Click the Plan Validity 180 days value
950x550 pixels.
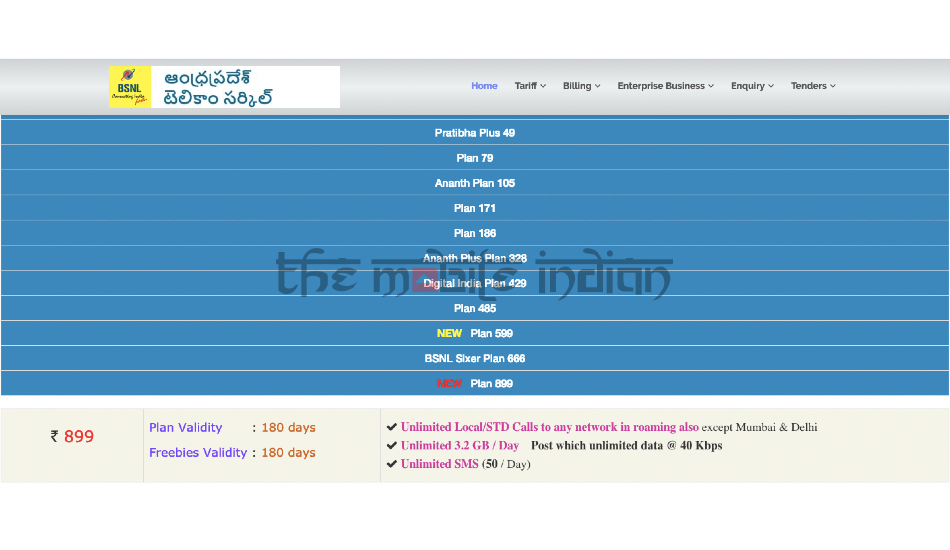pos(288,427)
